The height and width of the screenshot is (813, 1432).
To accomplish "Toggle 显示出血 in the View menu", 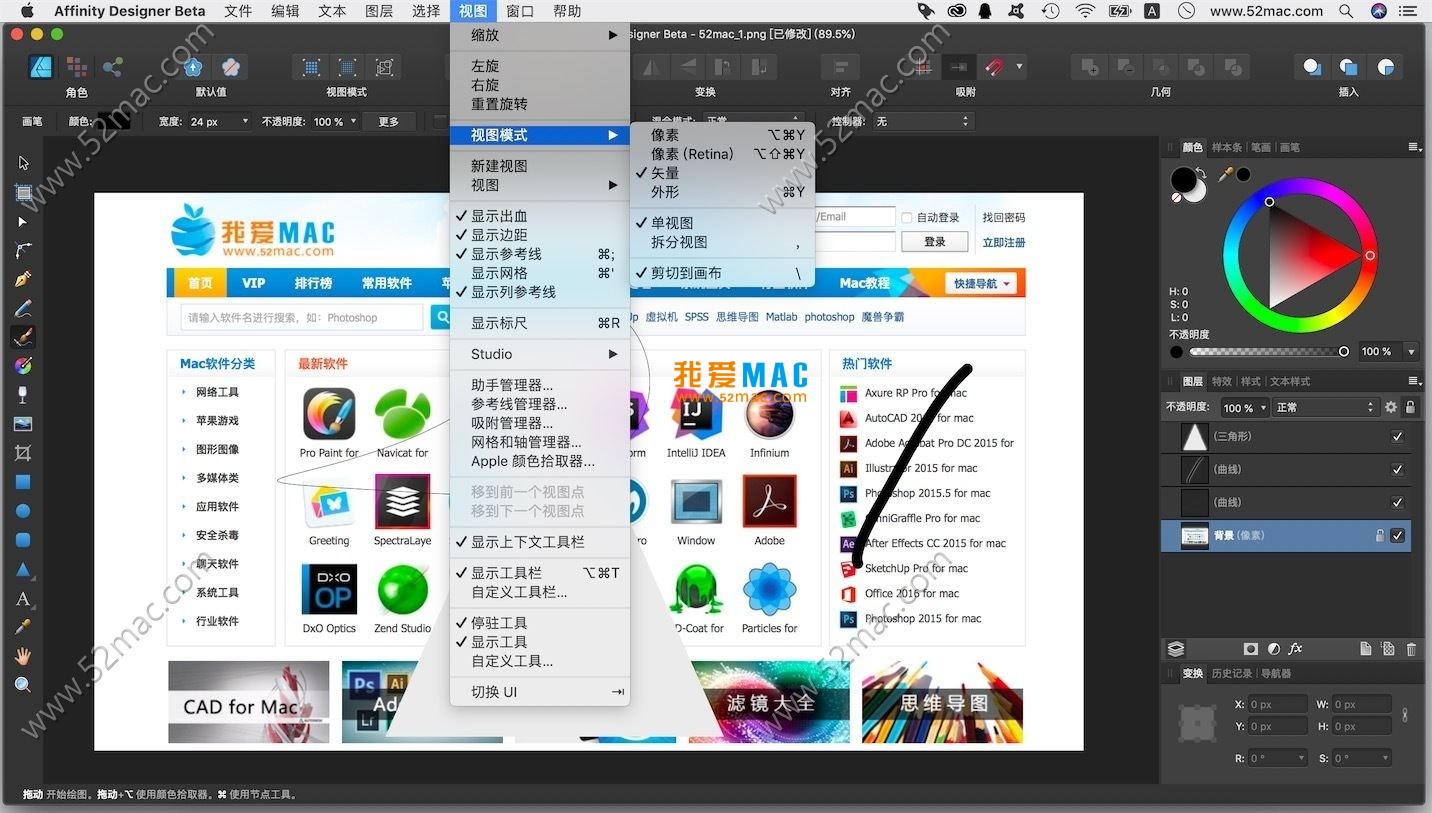I will click(540, 216).
